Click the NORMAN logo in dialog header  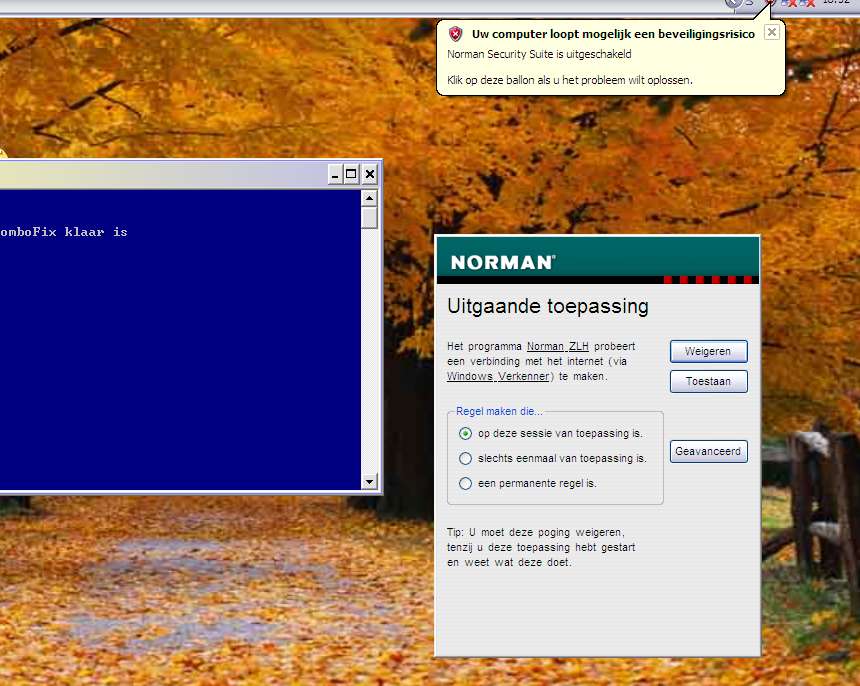(502, 262)
